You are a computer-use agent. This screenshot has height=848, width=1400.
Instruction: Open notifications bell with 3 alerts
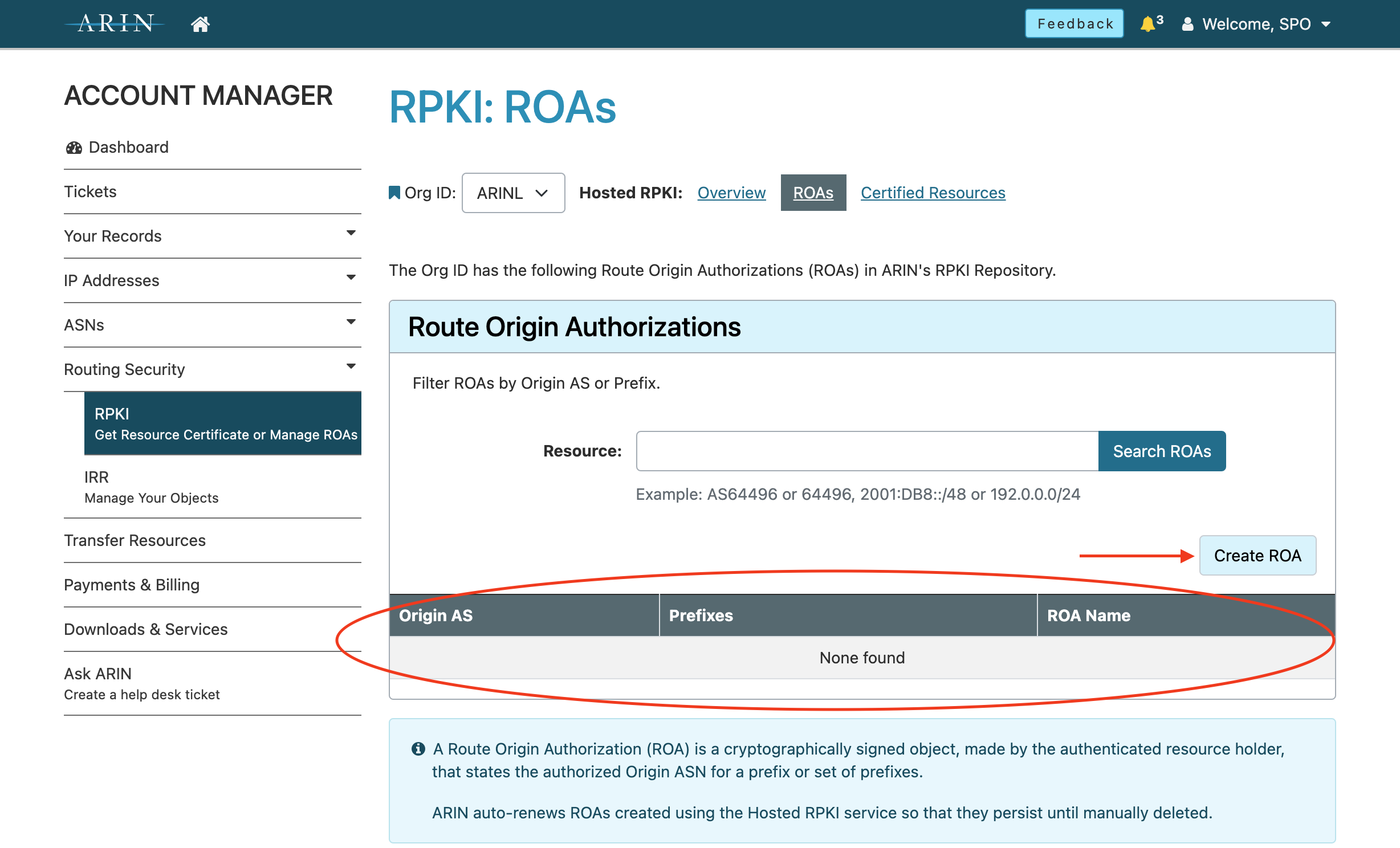pyautogui.click(x=1151, y=23)
